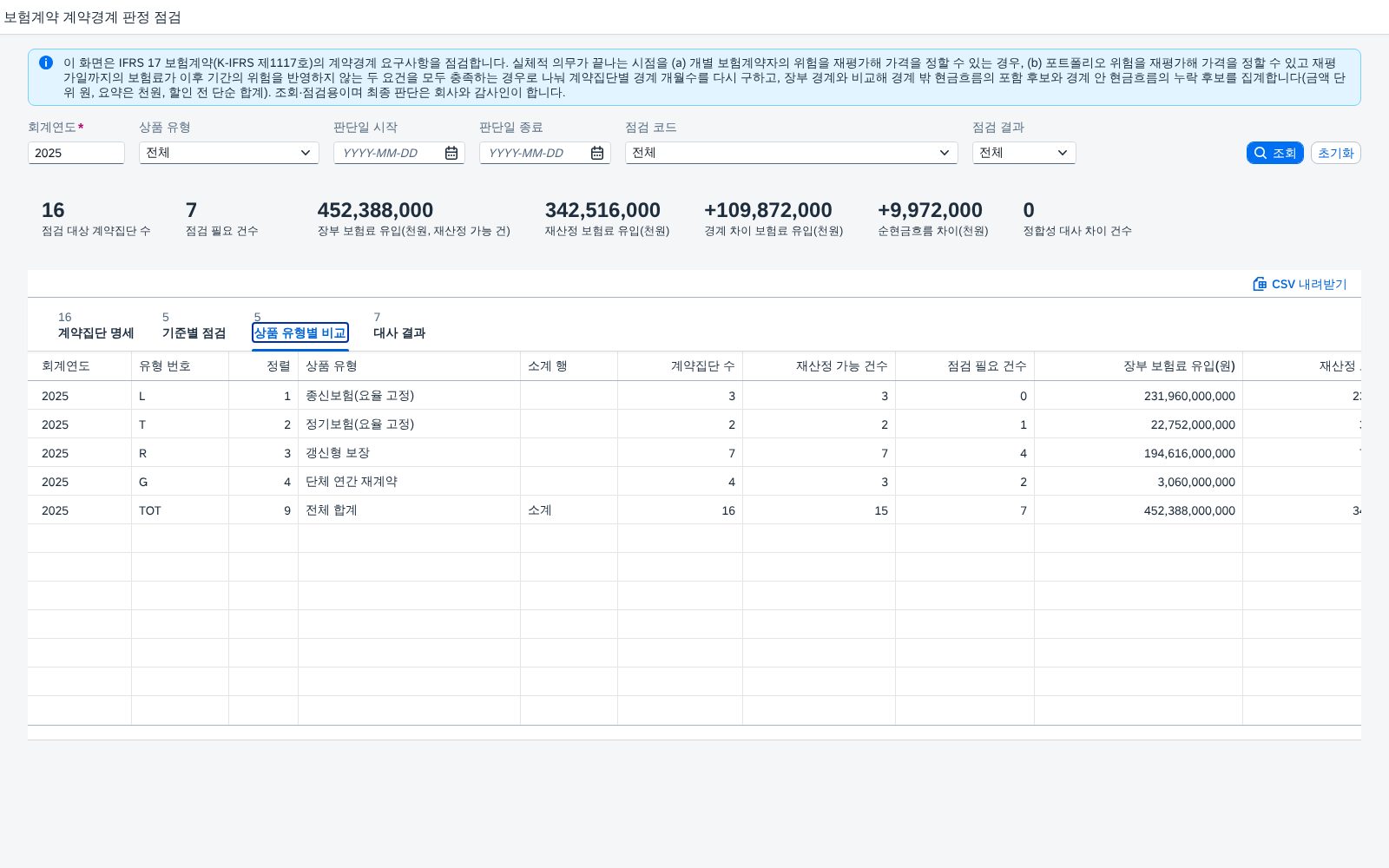Click the +109,872,000 KPI value
The image size is (1389, 868).
(768, 210)
